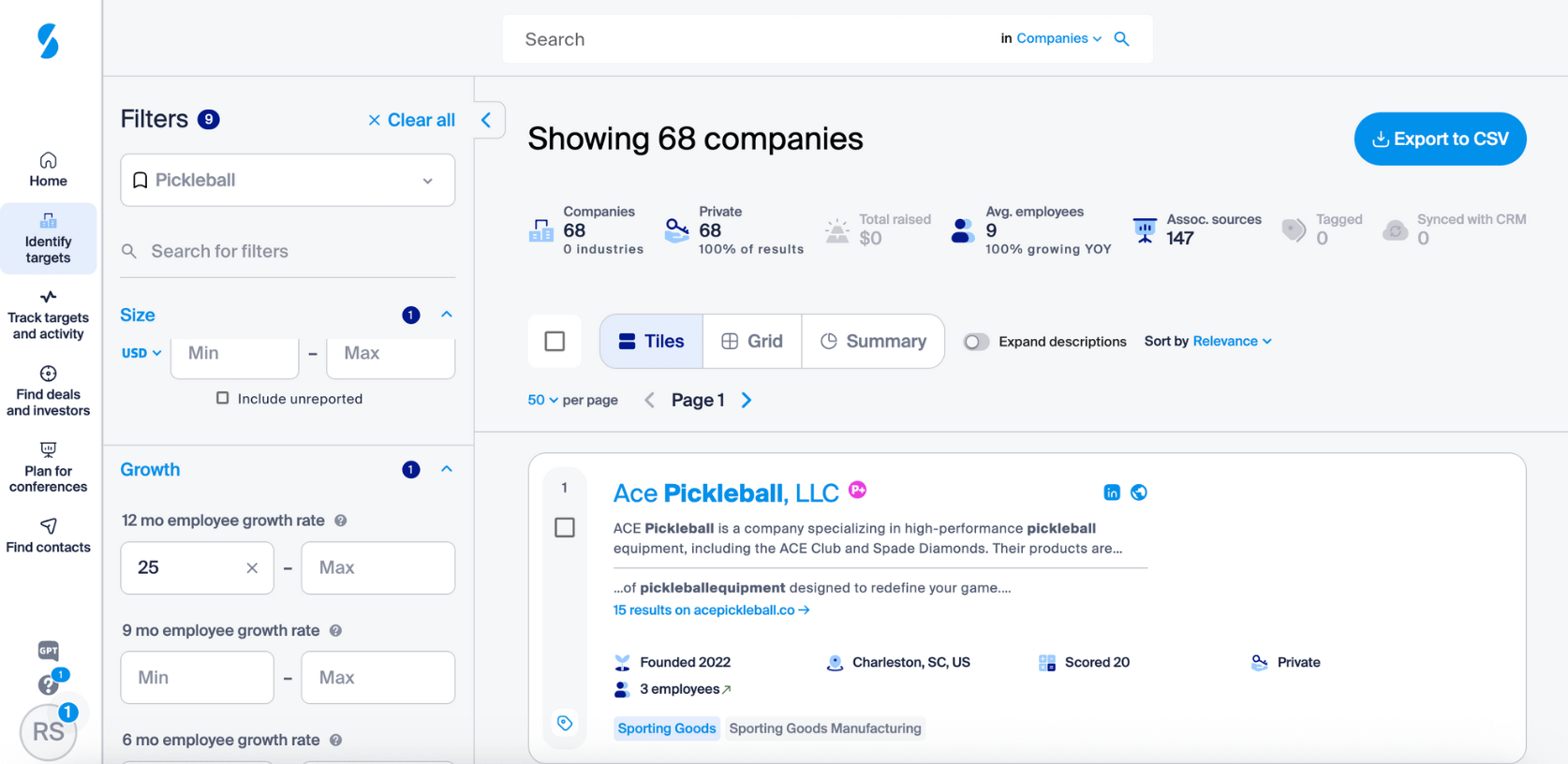Open Sort by Relevance dropdown

[1233, 341]
